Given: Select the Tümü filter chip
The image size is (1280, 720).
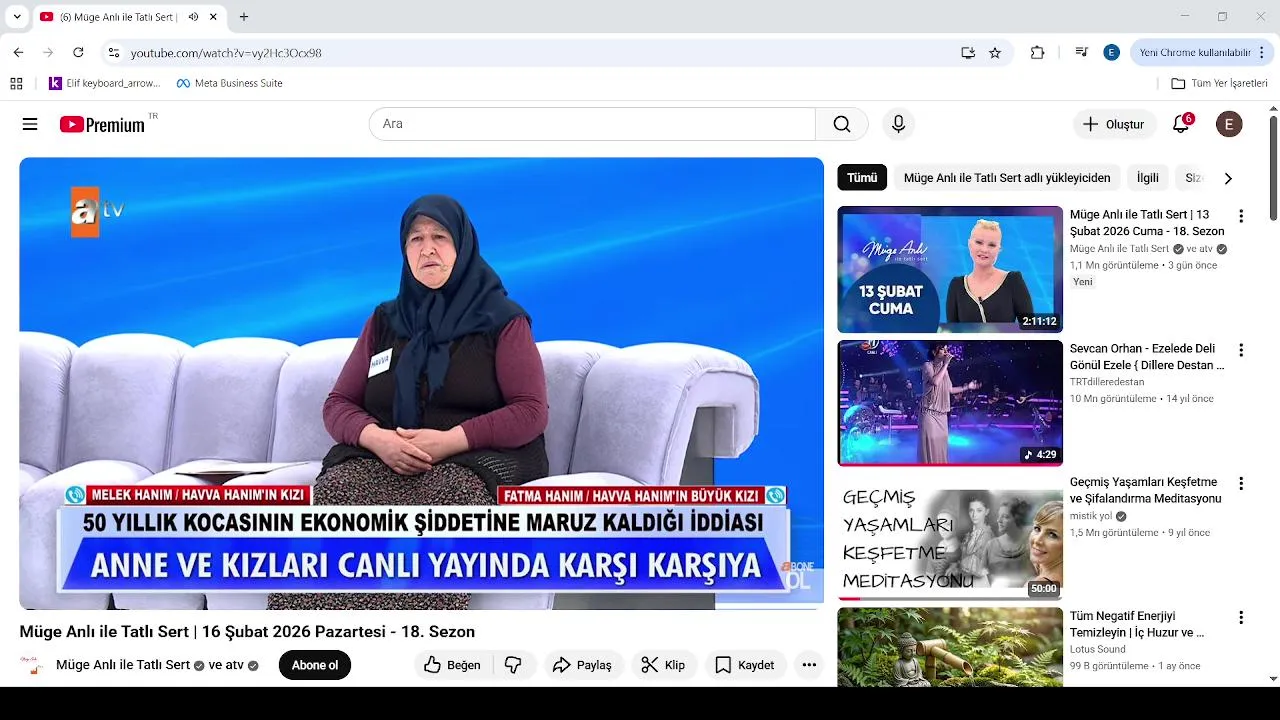Looking at the screenshot, I should tap(862, 178).
